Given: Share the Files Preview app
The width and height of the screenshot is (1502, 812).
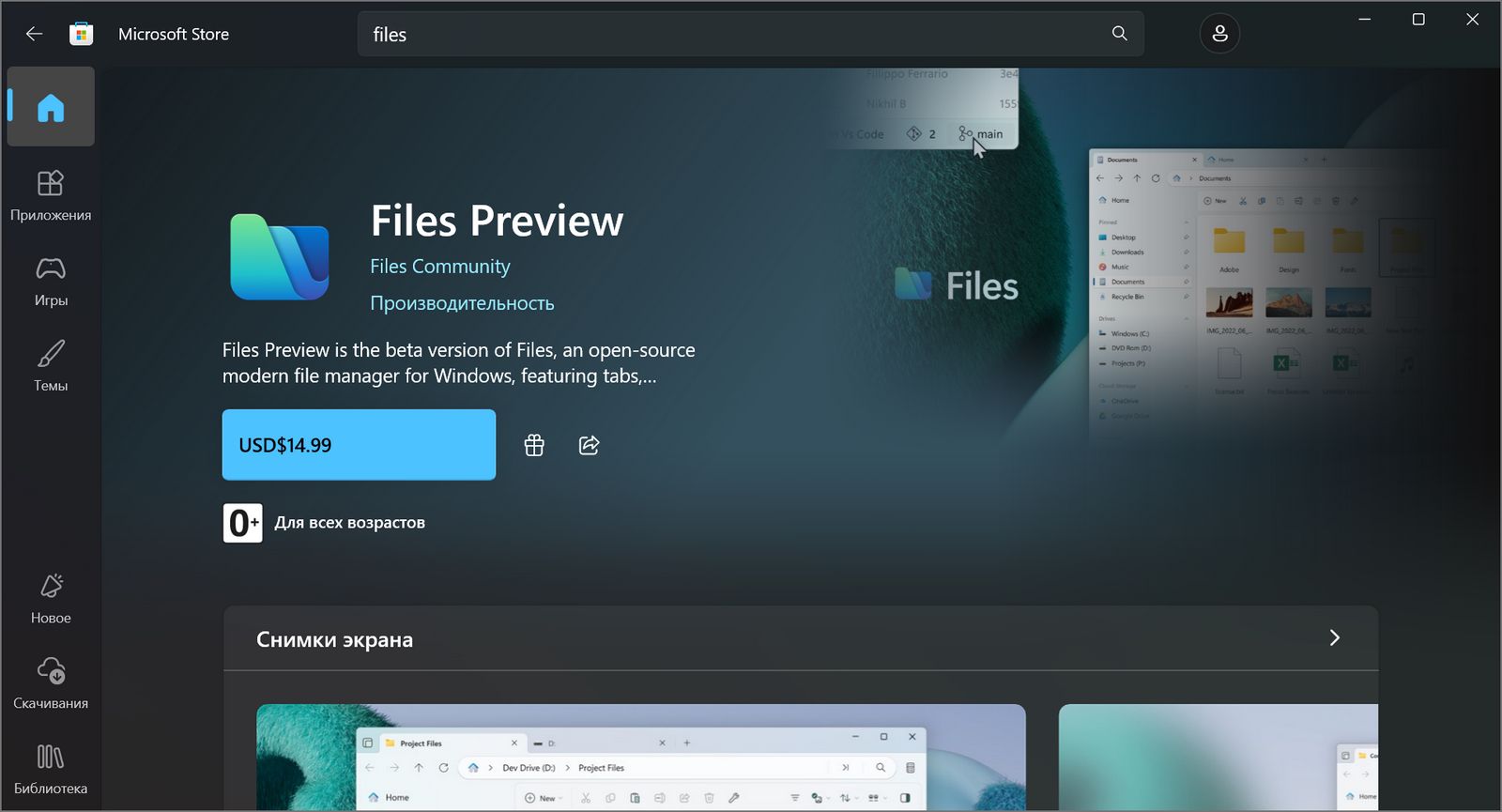Looking at the screenshot, I should point(589,445).
